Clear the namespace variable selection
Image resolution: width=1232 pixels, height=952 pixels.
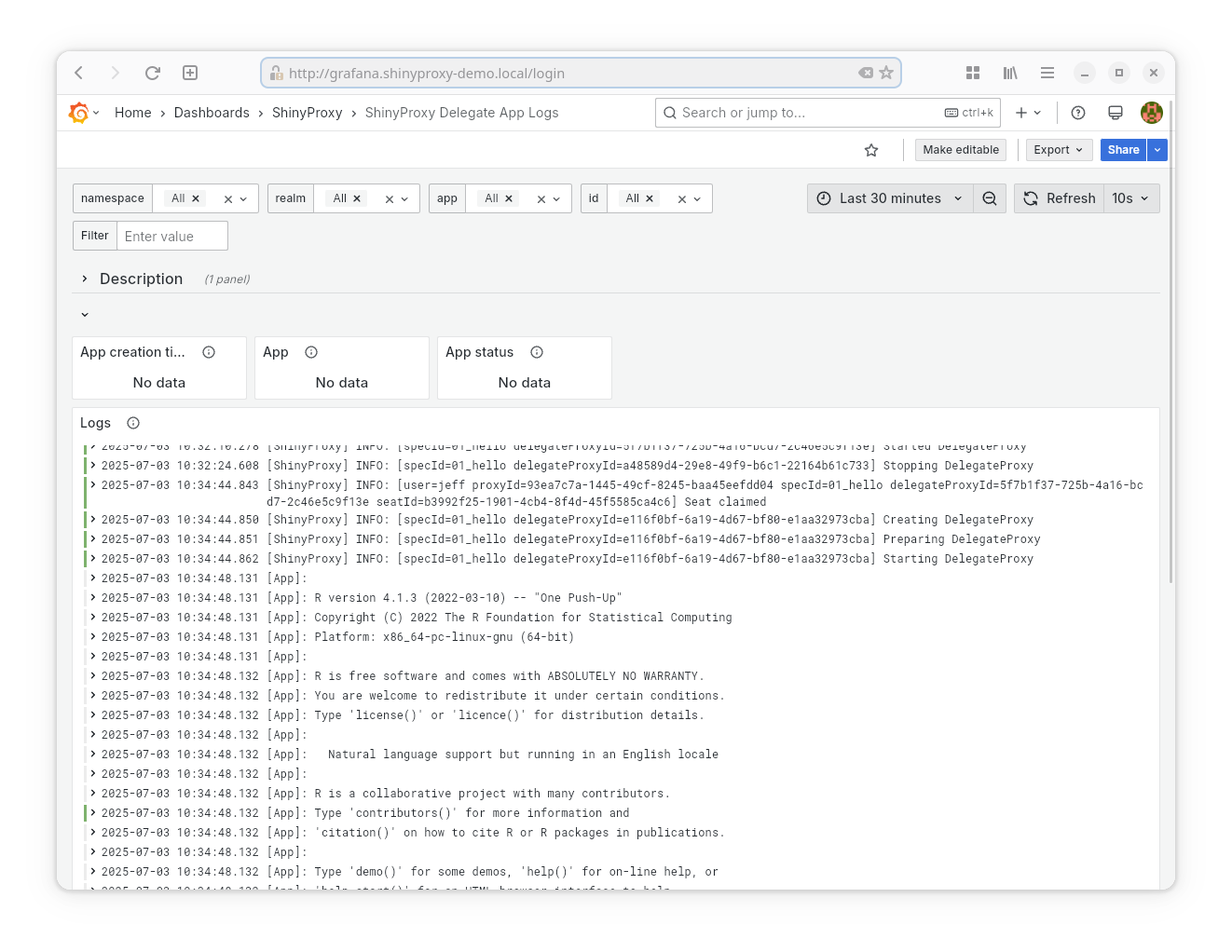point(228,199)
